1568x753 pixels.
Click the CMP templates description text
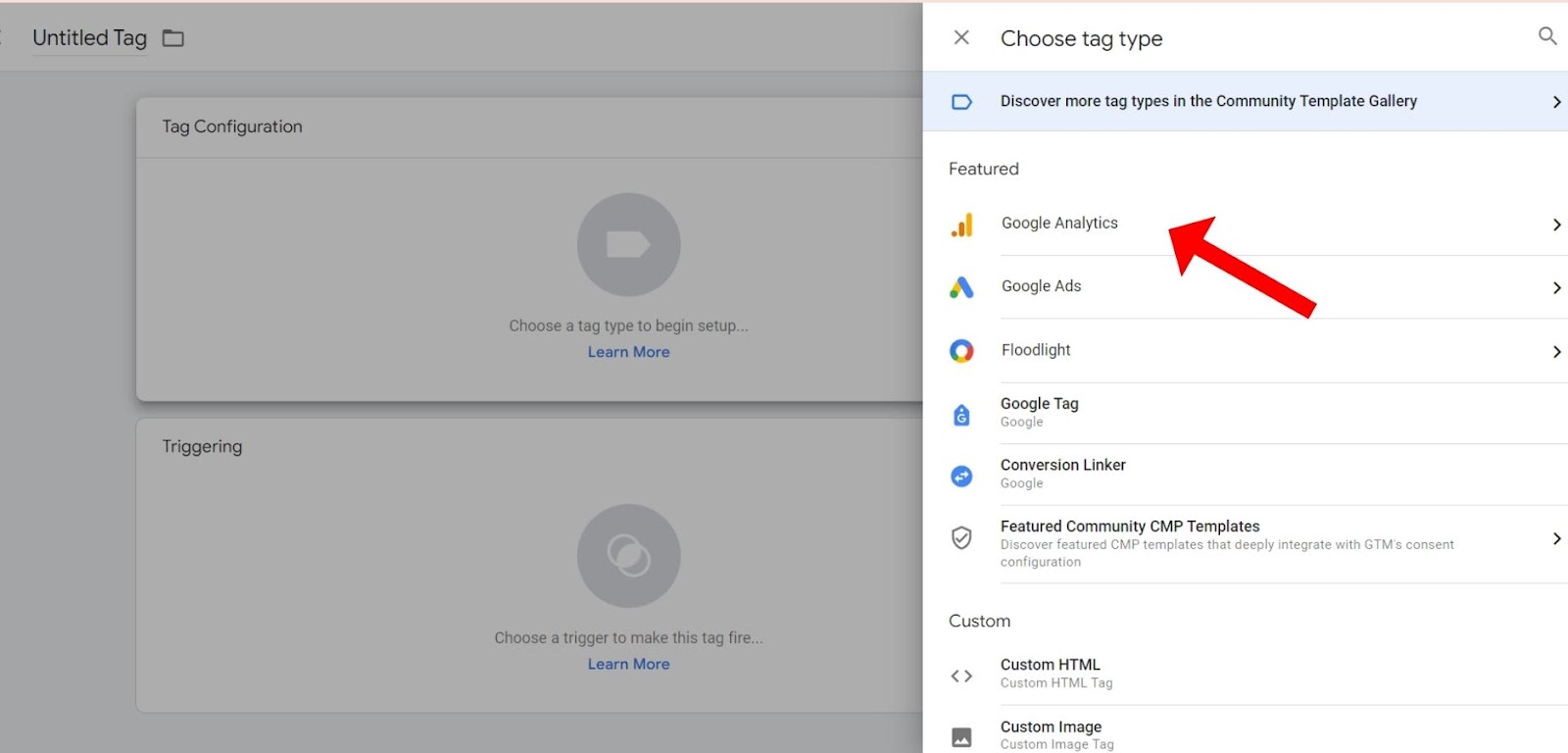(1227, 553)
